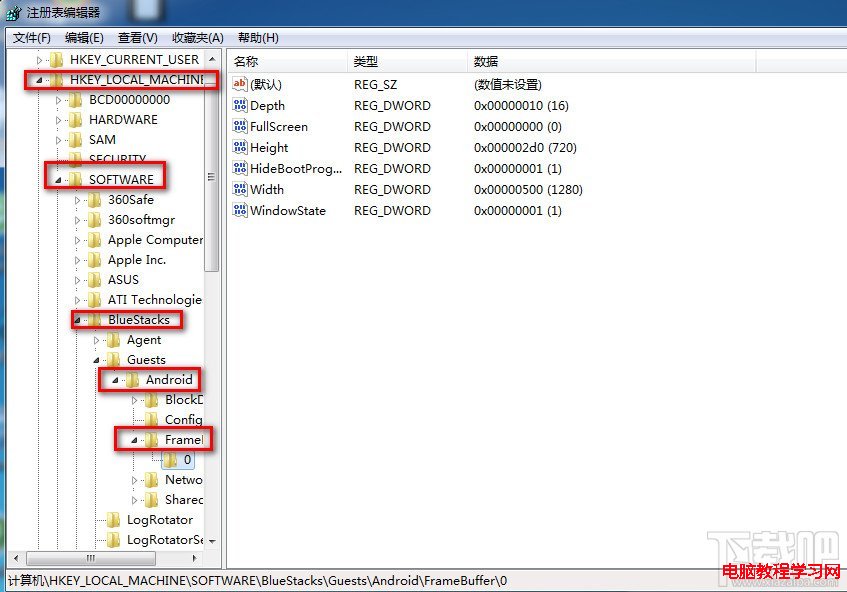Expand the BCD00000000 key

click(58, 100)
